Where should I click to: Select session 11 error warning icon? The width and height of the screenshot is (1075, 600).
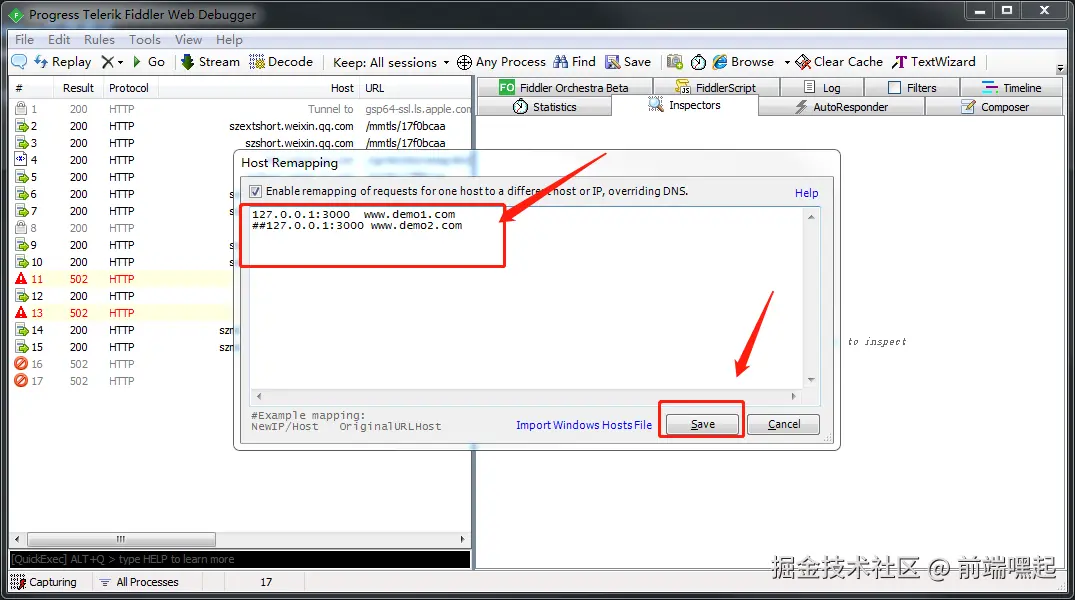coord(21,278)
